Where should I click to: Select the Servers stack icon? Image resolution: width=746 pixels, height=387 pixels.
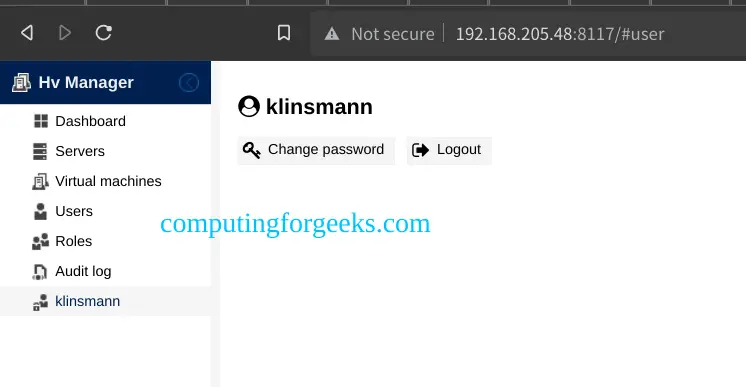[40, 151]
